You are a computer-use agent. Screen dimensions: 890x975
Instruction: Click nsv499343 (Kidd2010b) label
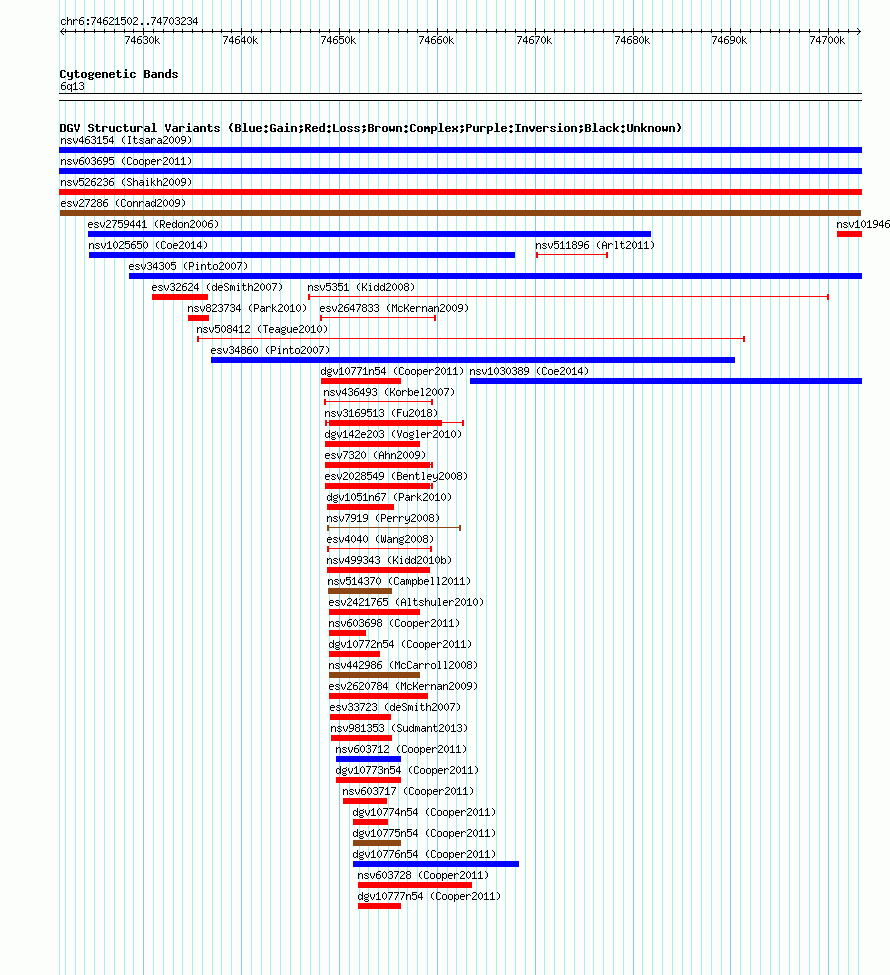(x=389, y=561)
